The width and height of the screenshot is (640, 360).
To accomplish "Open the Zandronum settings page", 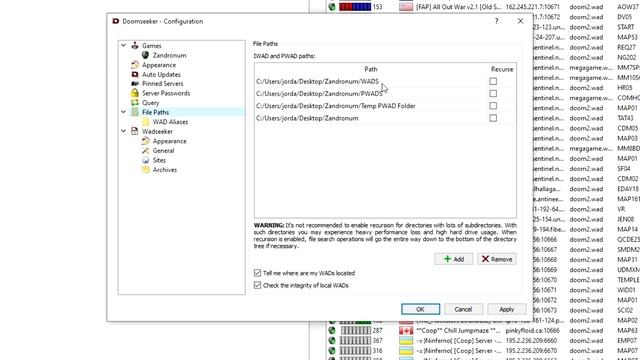I will pos(169,55).
